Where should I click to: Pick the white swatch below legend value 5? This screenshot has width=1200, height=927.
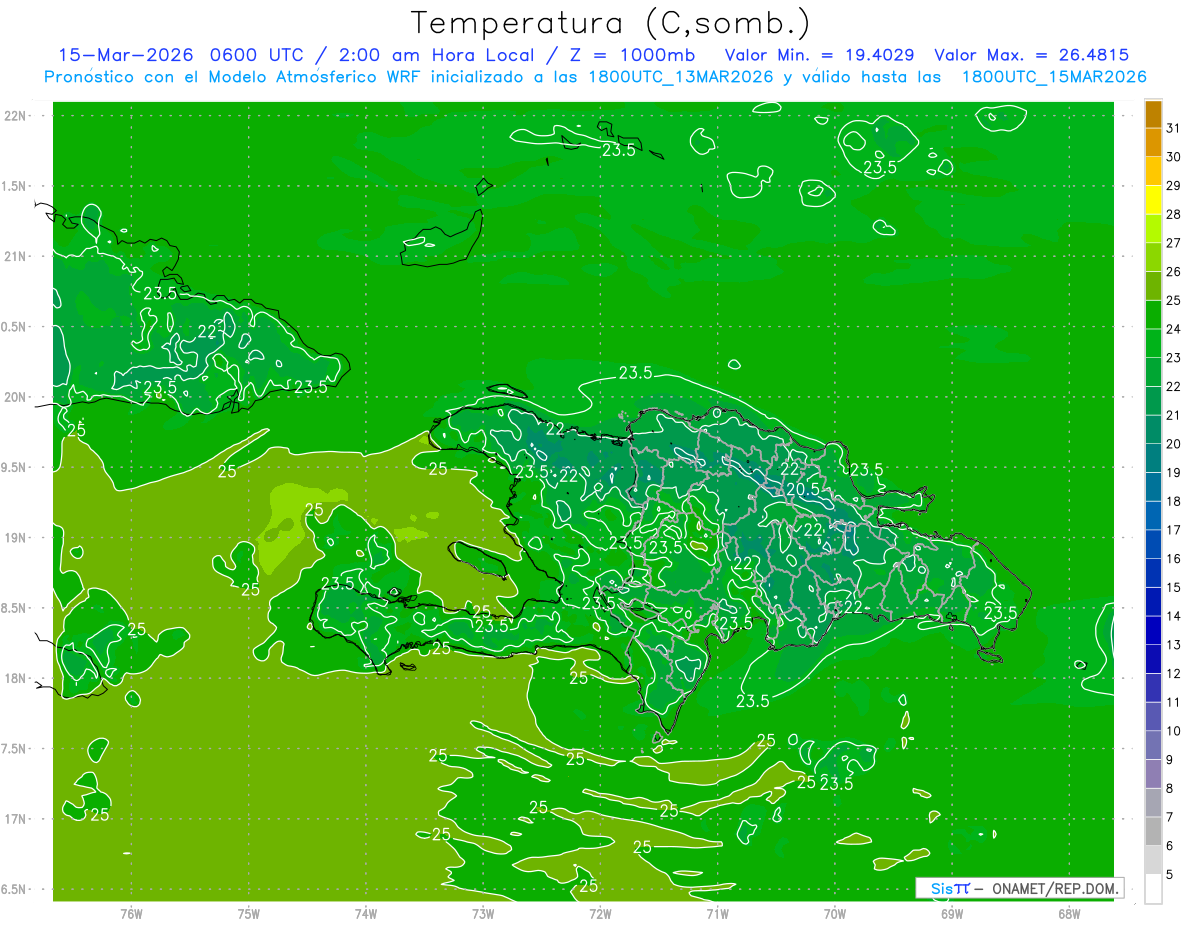click(x=1153, y=889)
